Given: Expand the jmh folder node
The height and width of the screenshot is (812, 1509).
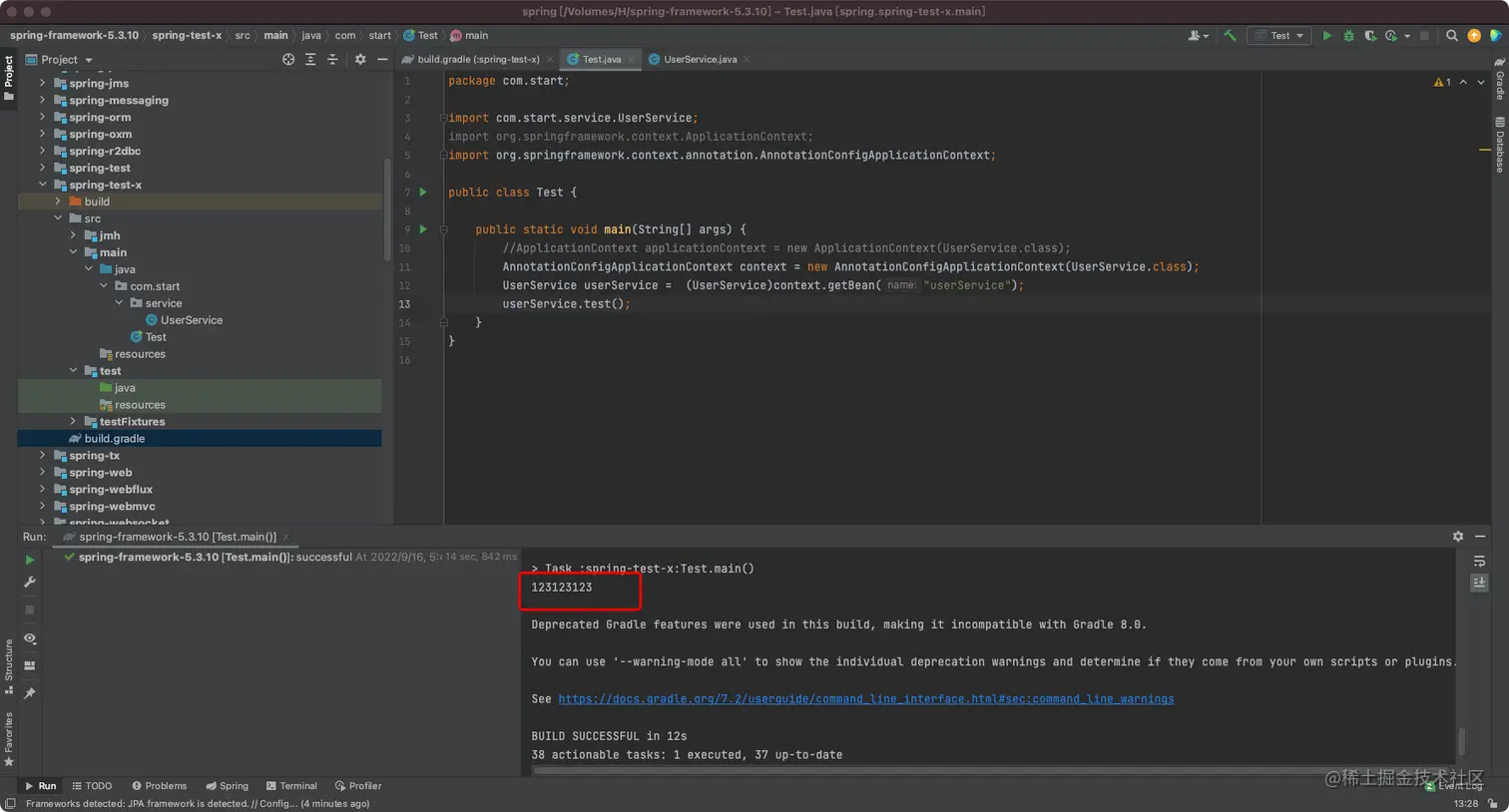Looking at the screenshot, I should [x=73, y=235].
